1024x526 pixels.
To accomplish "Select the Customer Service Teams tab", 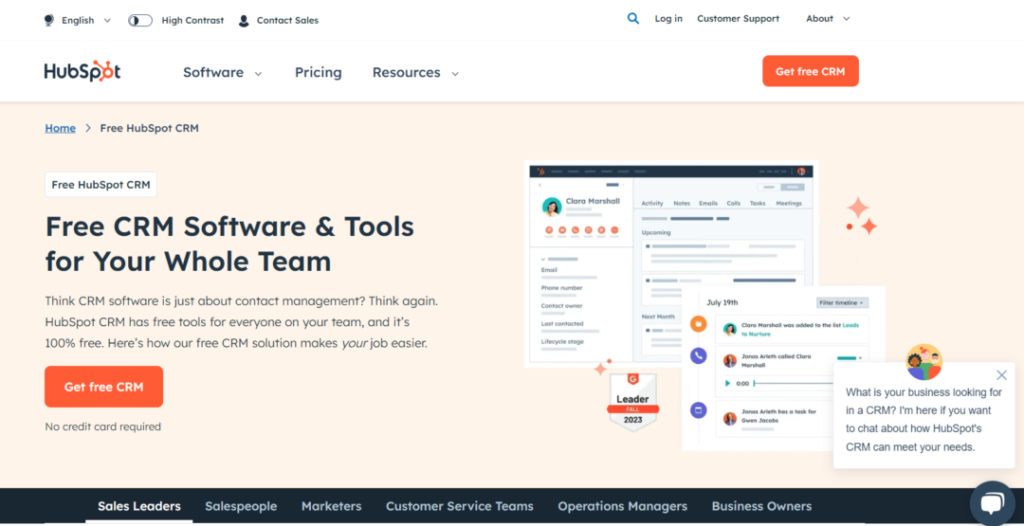I will (460, 506).
